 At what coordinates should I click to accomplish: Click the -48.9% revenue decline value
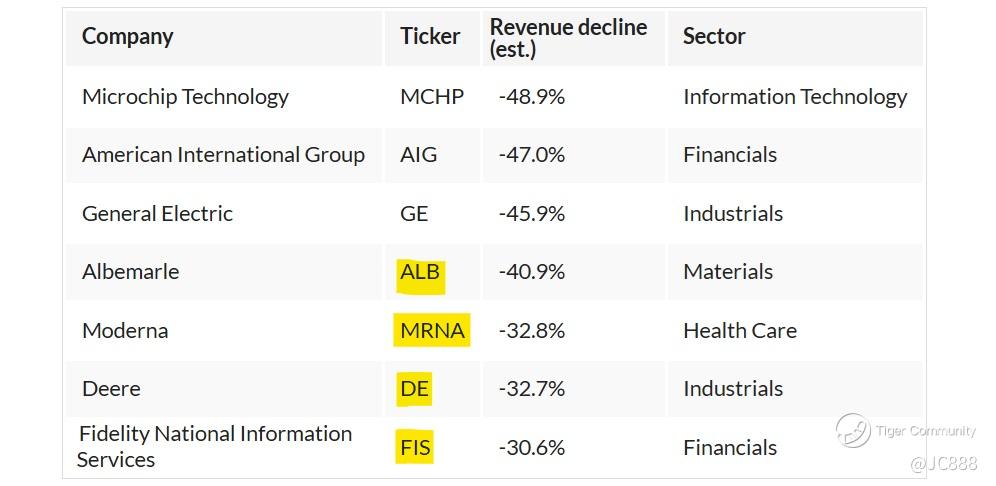[531, 97]
